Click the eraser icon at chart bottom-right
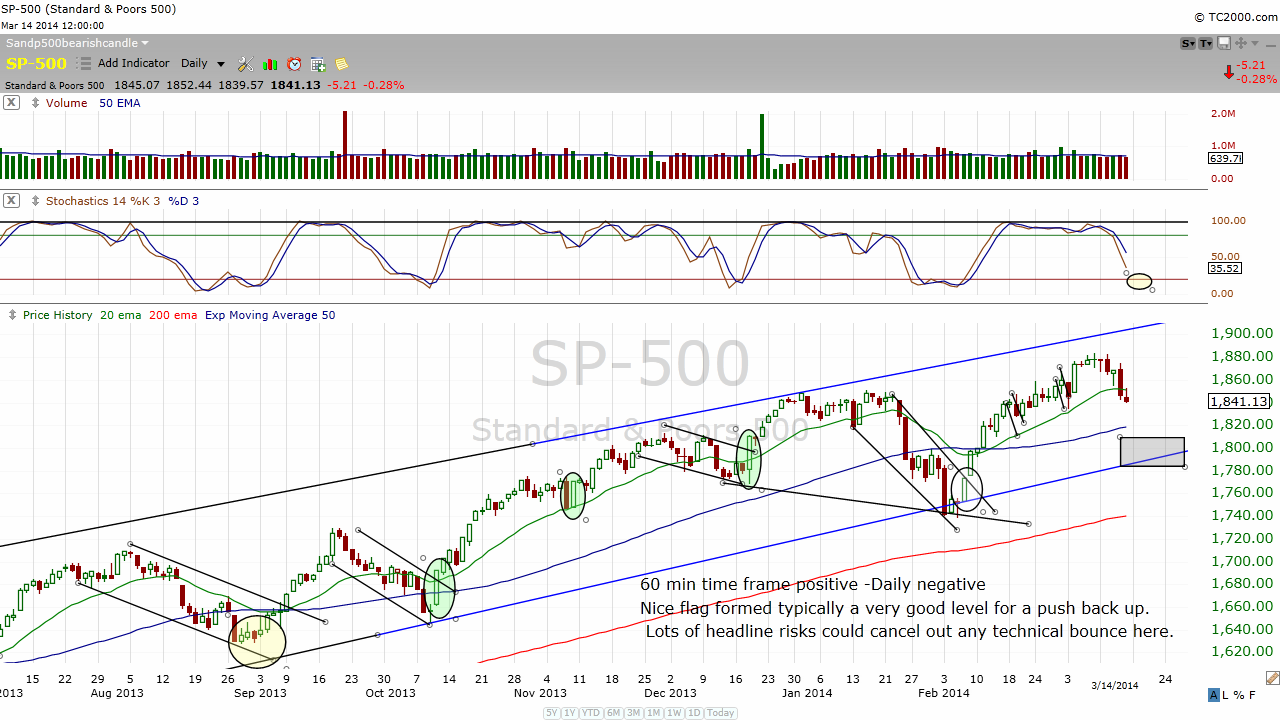The height and width of the screenshot is (720, 1280). [x=1271, y=679]
